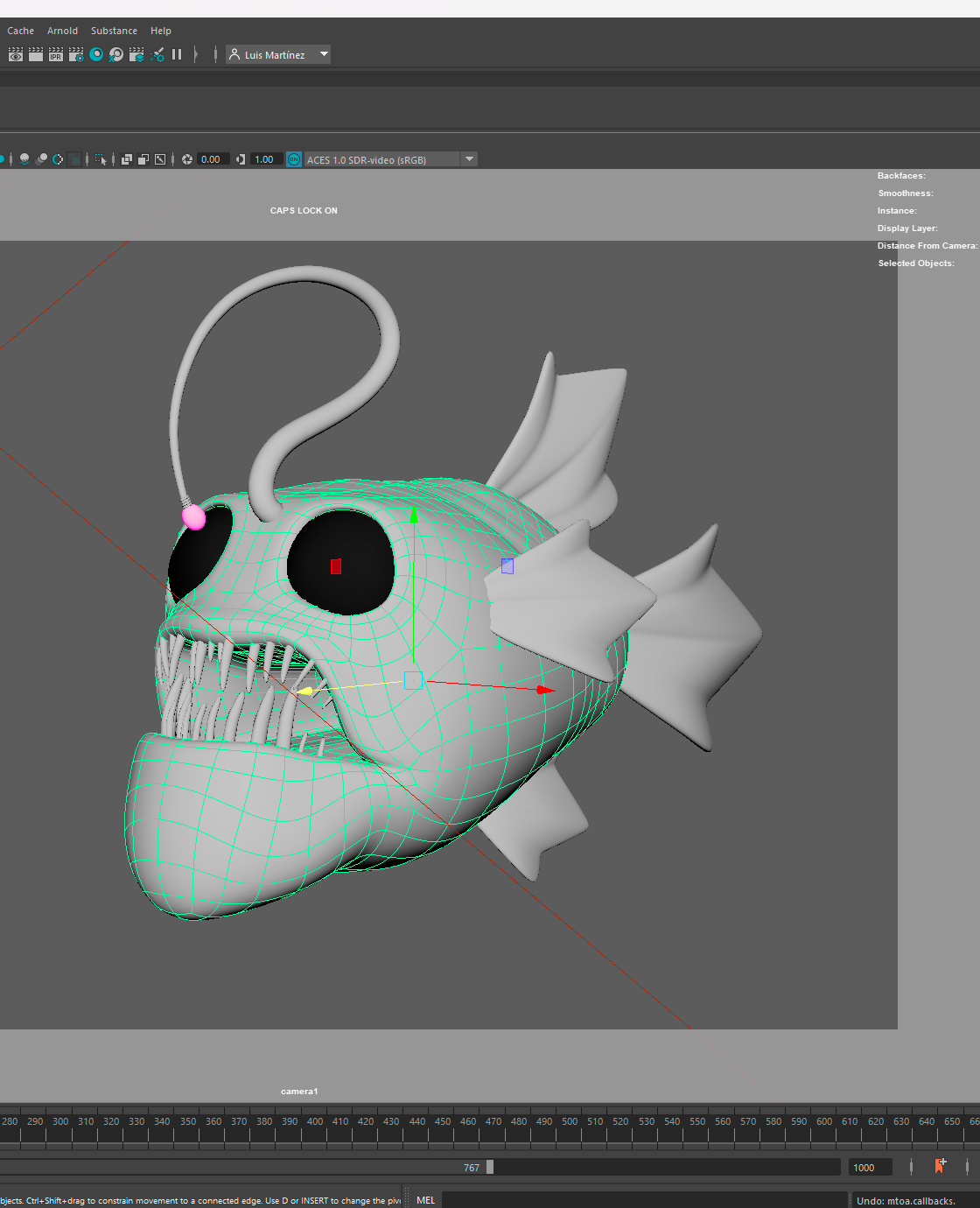980x1208 pixels.
Task: Add a timeline bookmark with orange icon
Action: coord(940,1166)
